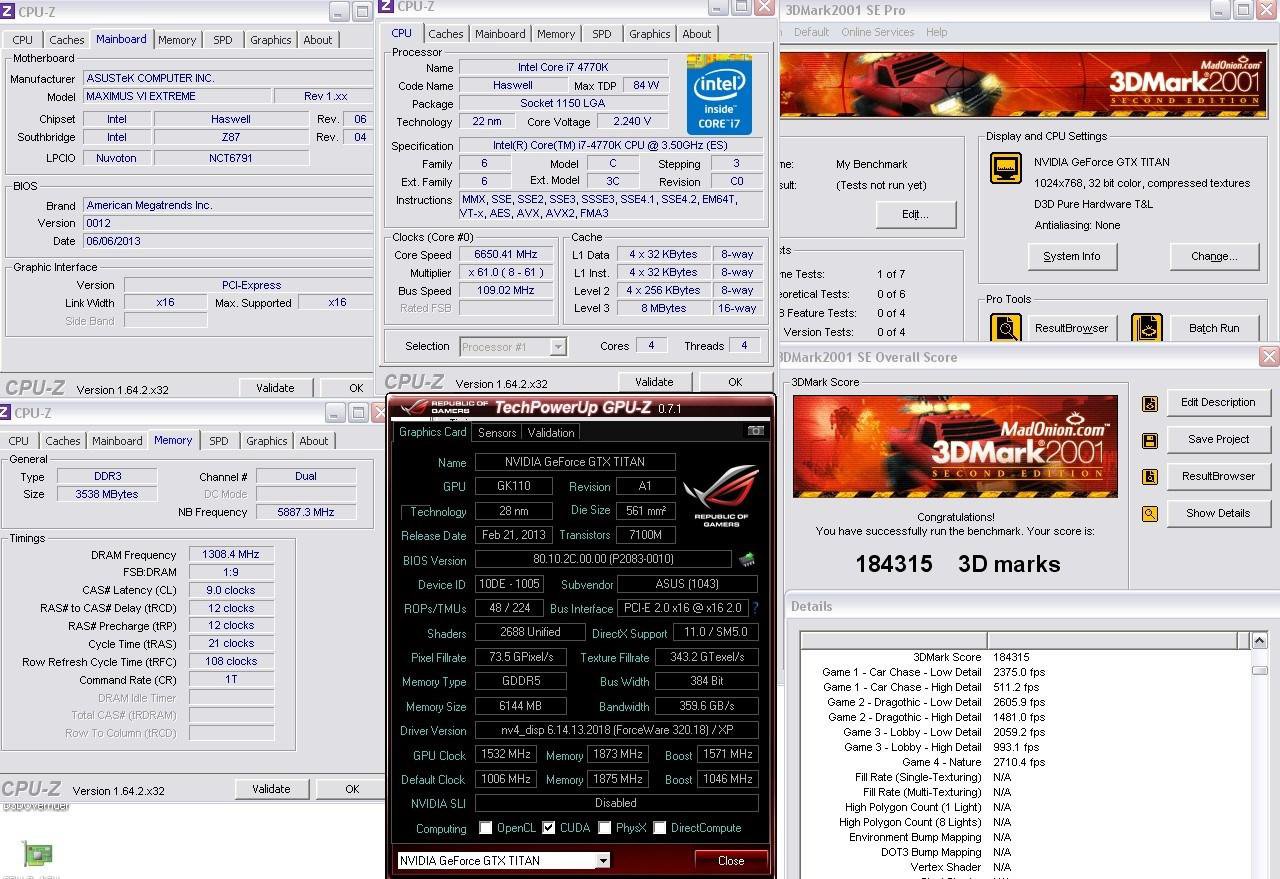
Task: Click the Core Speed value 6650.41 MHz
Action: (506, 255)
